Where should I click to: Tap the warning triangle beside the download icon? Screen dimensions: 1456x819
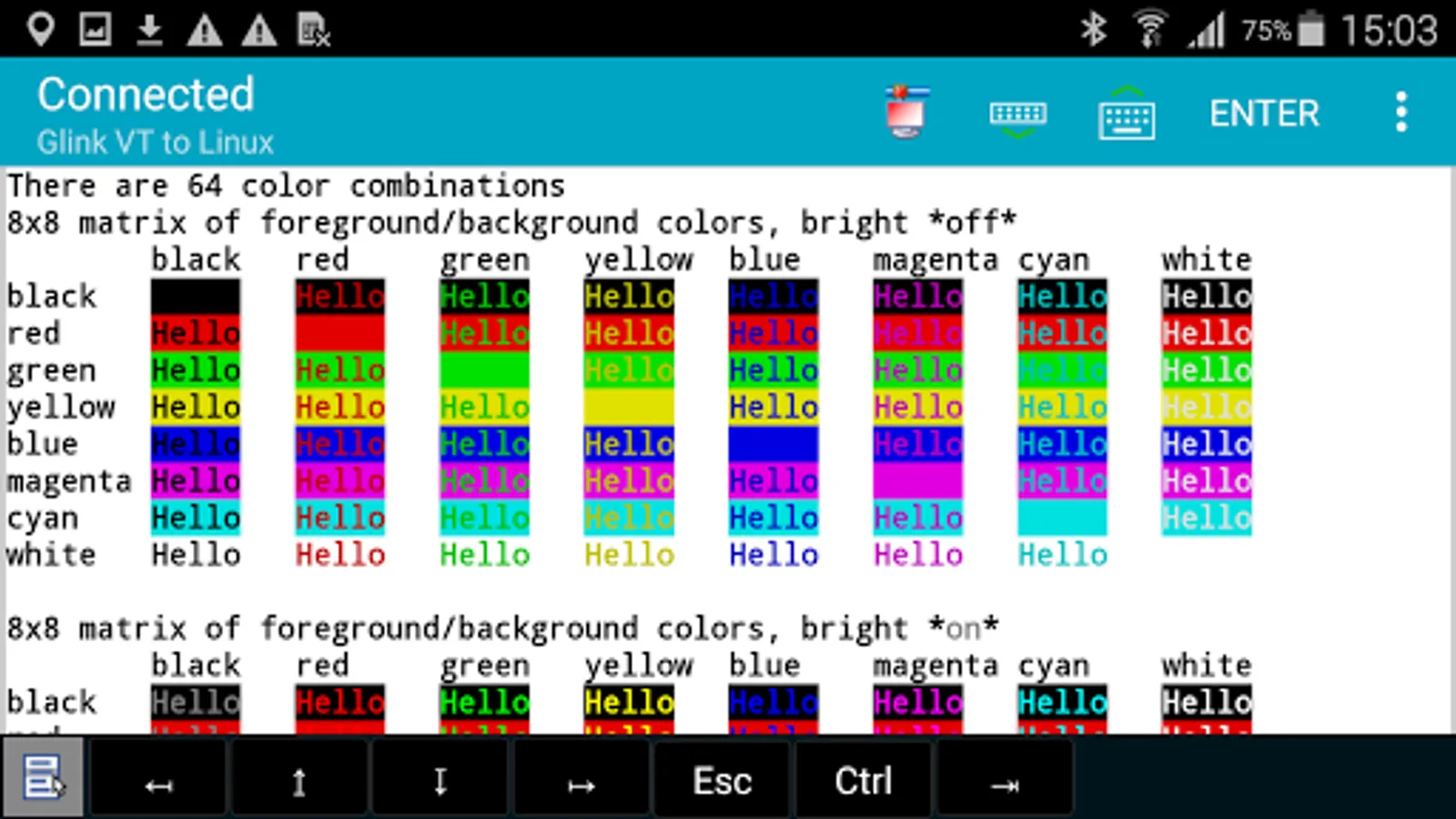tap(204, 31)
